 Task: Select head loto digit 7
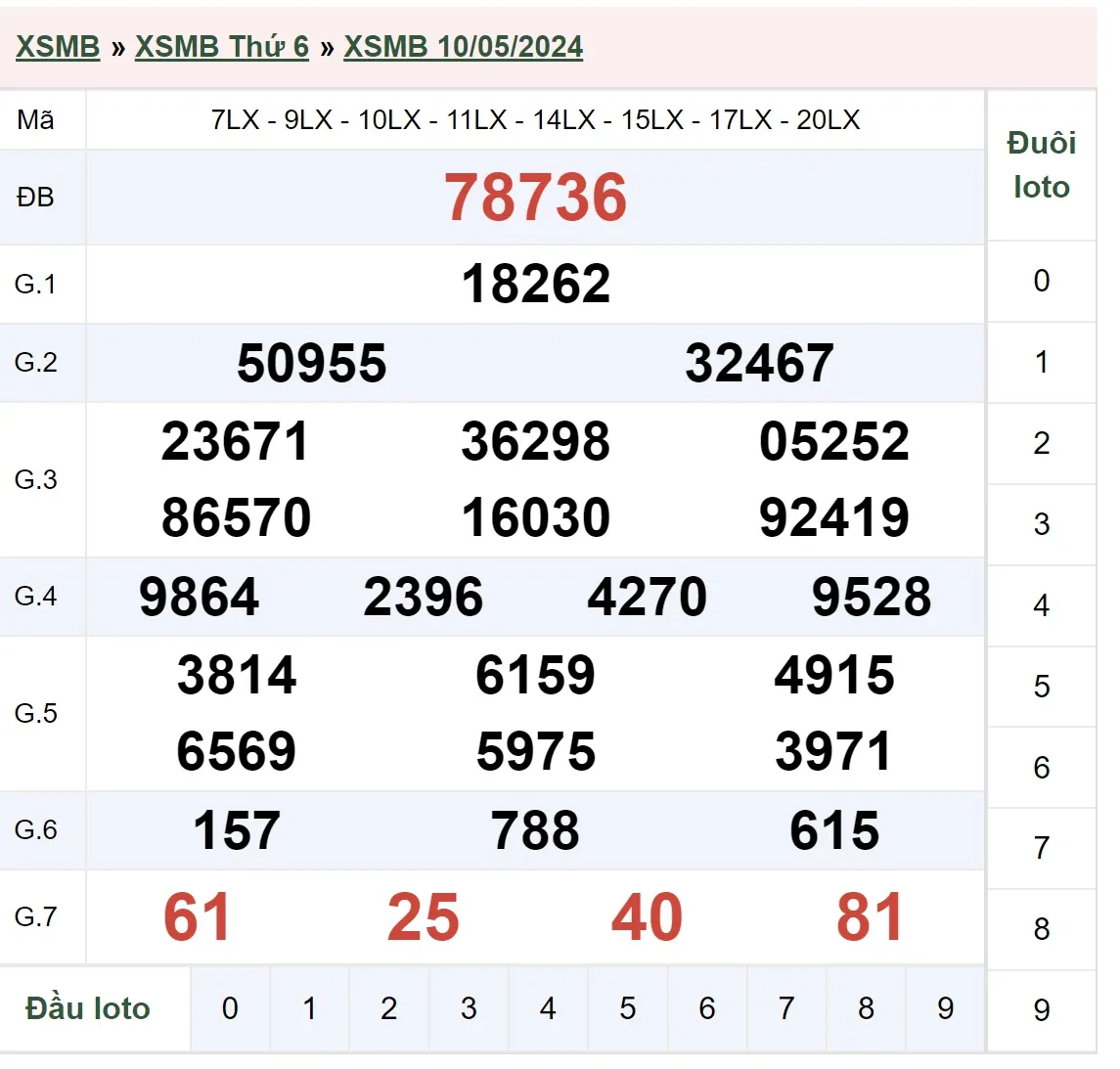click(x=786, y=1008)
